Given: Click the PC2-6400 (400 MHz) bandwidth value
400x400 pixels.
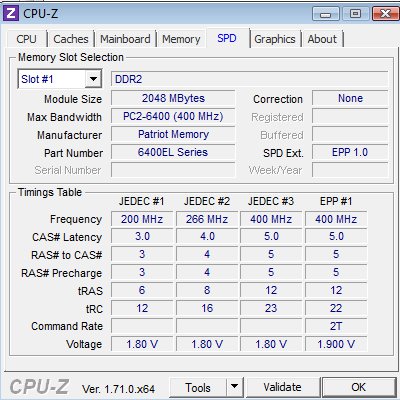Looking at the screenshot, I should coord(173,116).
